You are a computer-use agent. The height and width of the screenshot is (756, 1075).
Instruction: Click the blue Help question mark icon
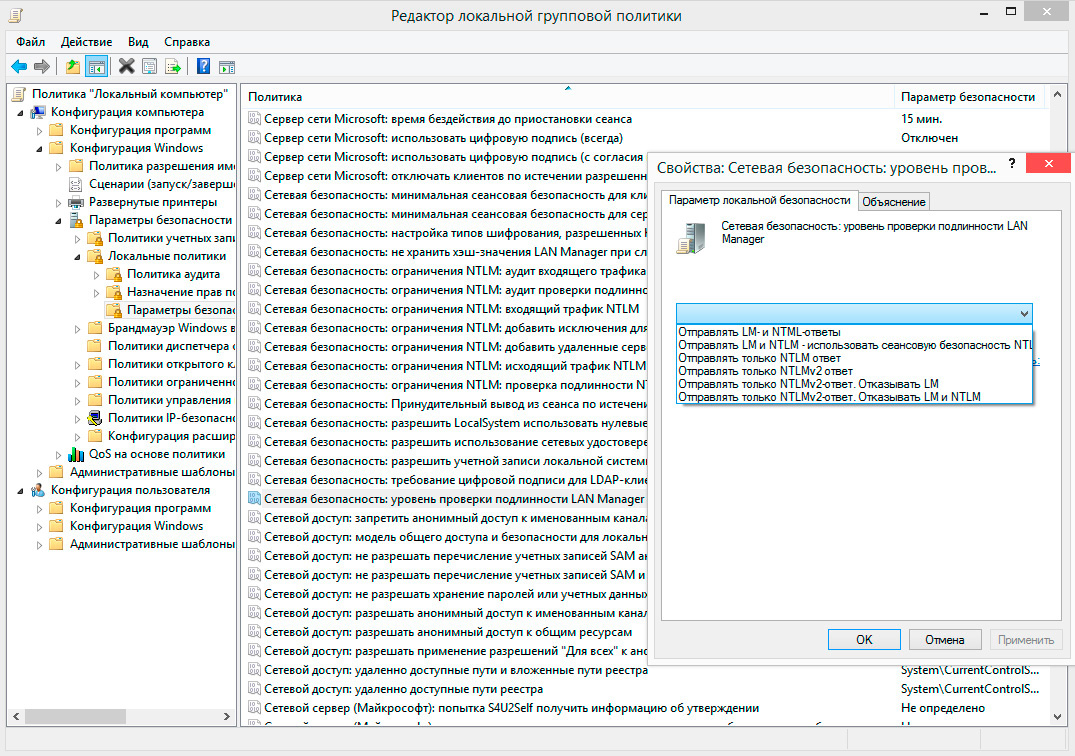[203, 67]
